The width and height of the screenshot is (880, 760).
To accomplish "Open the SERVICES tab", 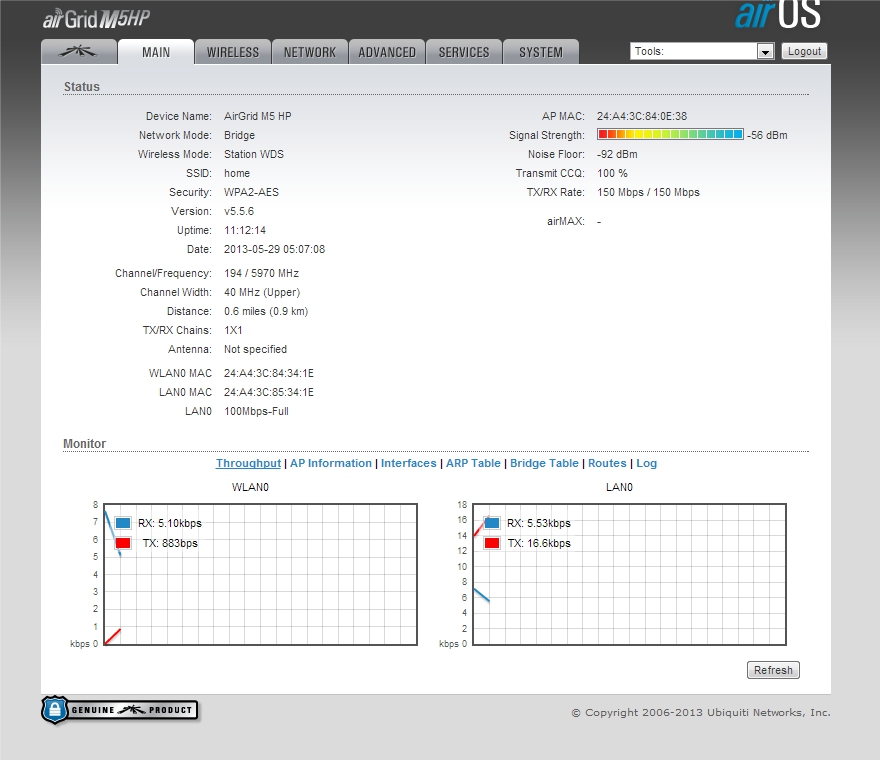I will (464, 52).
